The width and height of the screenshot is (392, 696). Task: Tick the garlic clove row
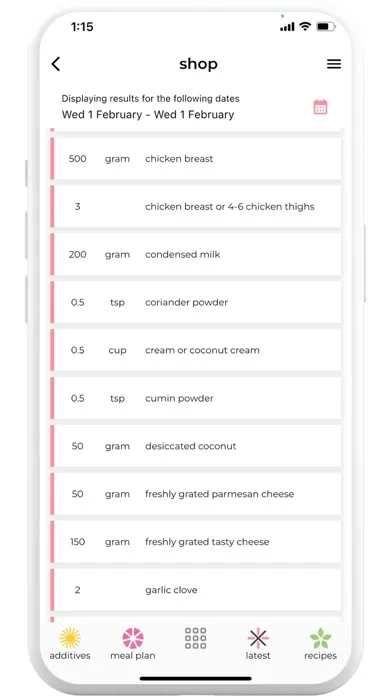tap(195, 590)
